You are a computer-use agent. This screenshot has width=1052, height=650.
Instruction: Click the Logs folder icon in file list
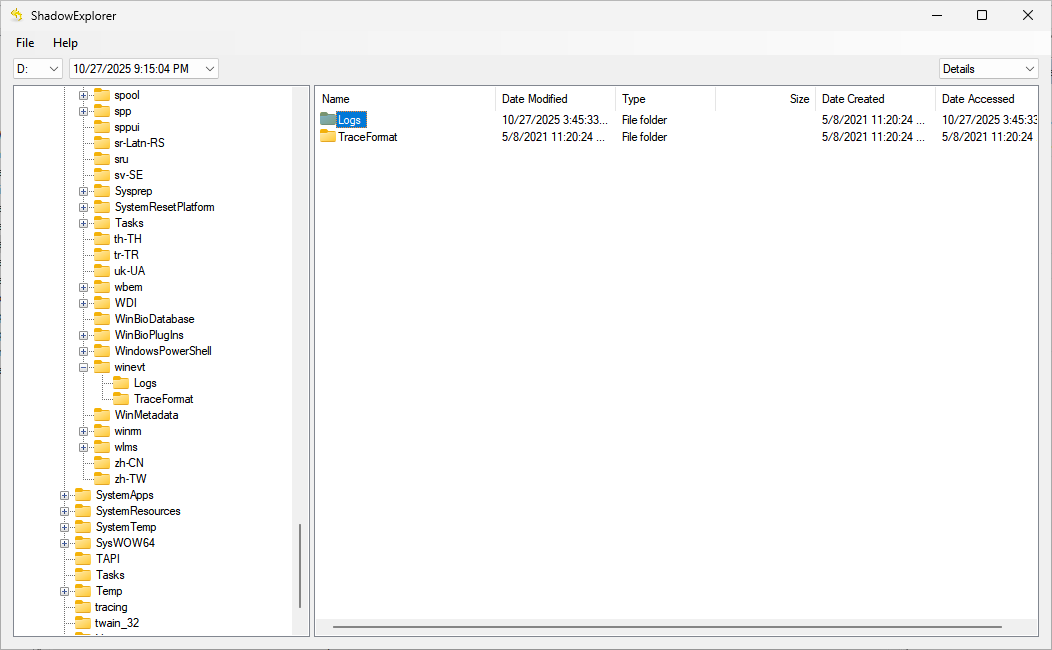point(328,120)
